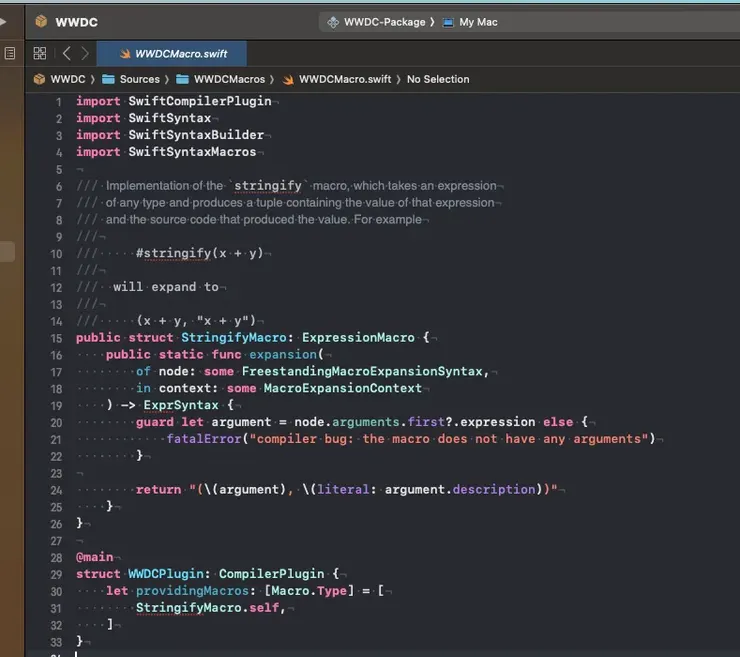The width and height of the screenshot is (740, 657).
Task: Select the WWDCMacro.swift editor tab
Action: coord(175,54)
